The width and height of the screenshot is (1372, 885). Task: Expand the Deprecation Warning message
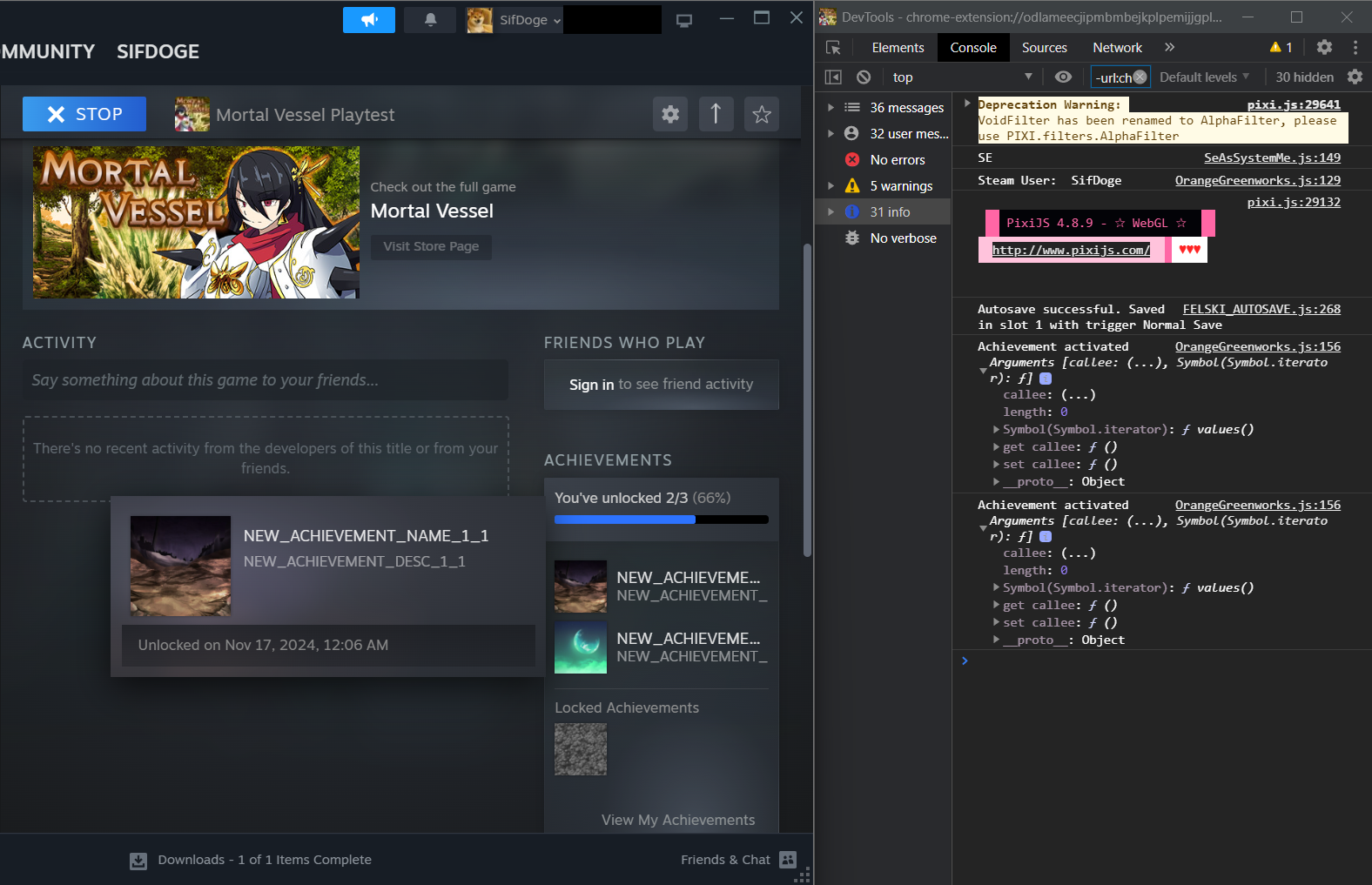click(967, 104)
